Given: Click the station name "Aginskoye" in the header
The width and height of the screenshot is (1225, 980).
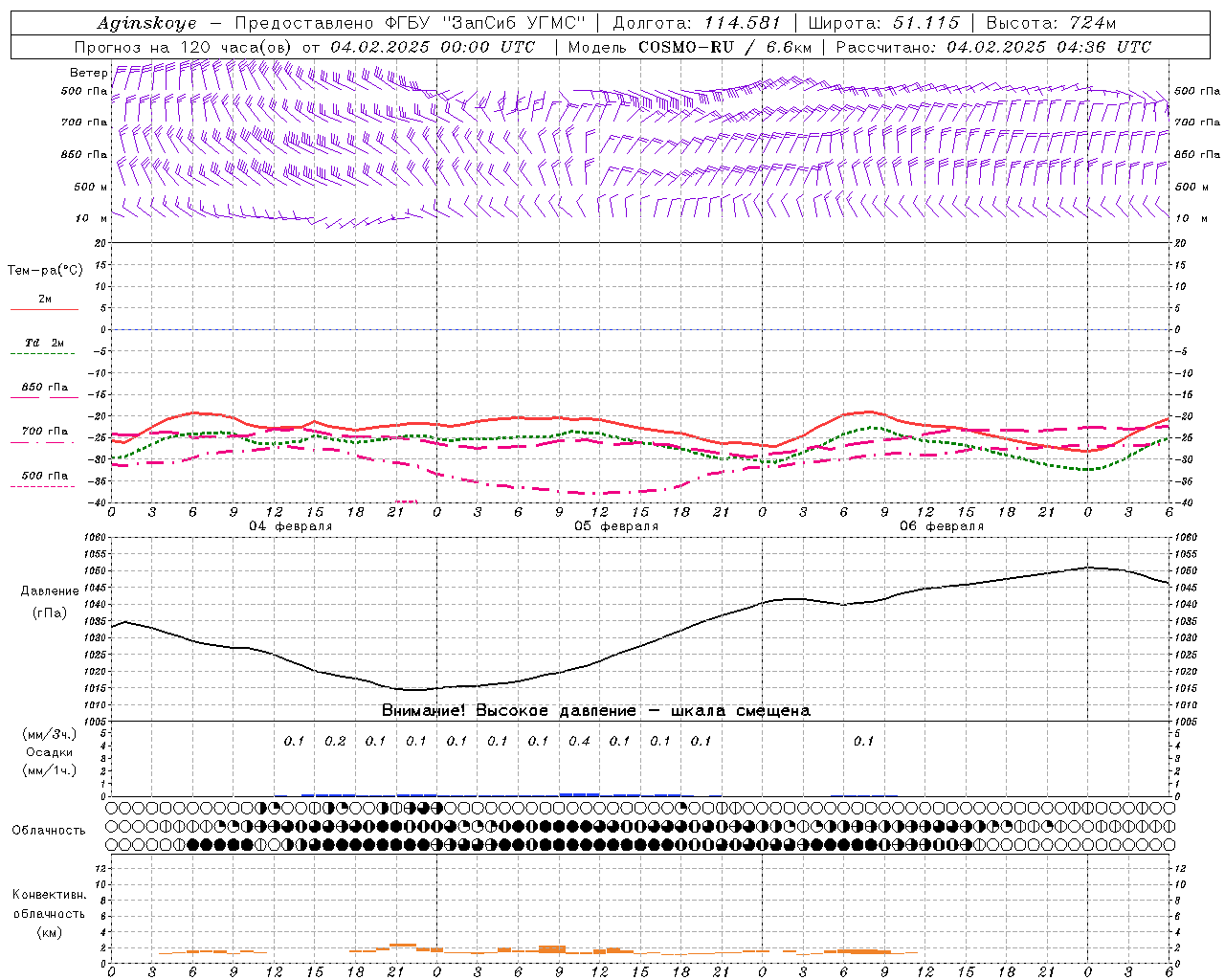Looking at the screenshot, I should coord(146,23).
